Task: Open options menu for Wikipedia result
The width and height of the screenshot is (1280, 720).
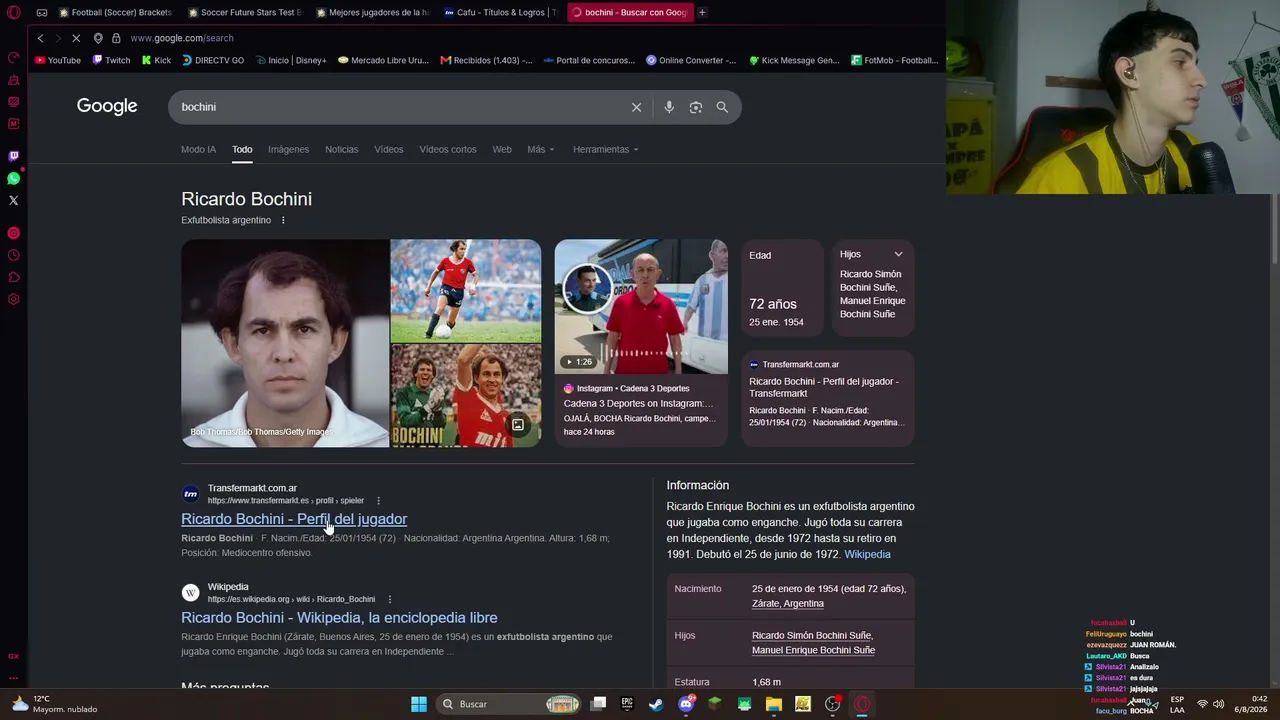Action: click(x=389, y=599)
